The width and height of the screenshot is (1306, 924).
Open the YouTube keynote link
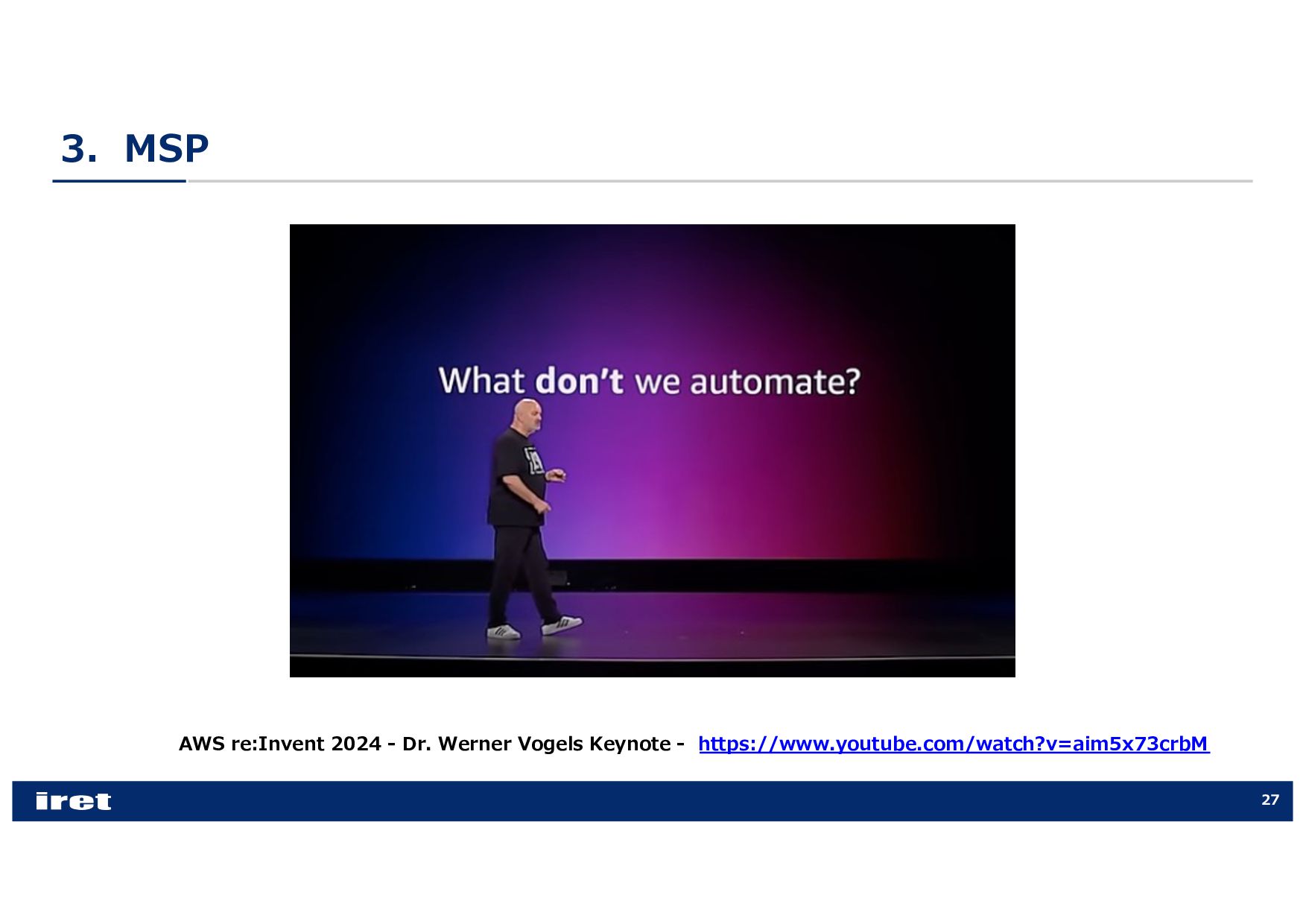pyautogui.click(x=954, y=744)
